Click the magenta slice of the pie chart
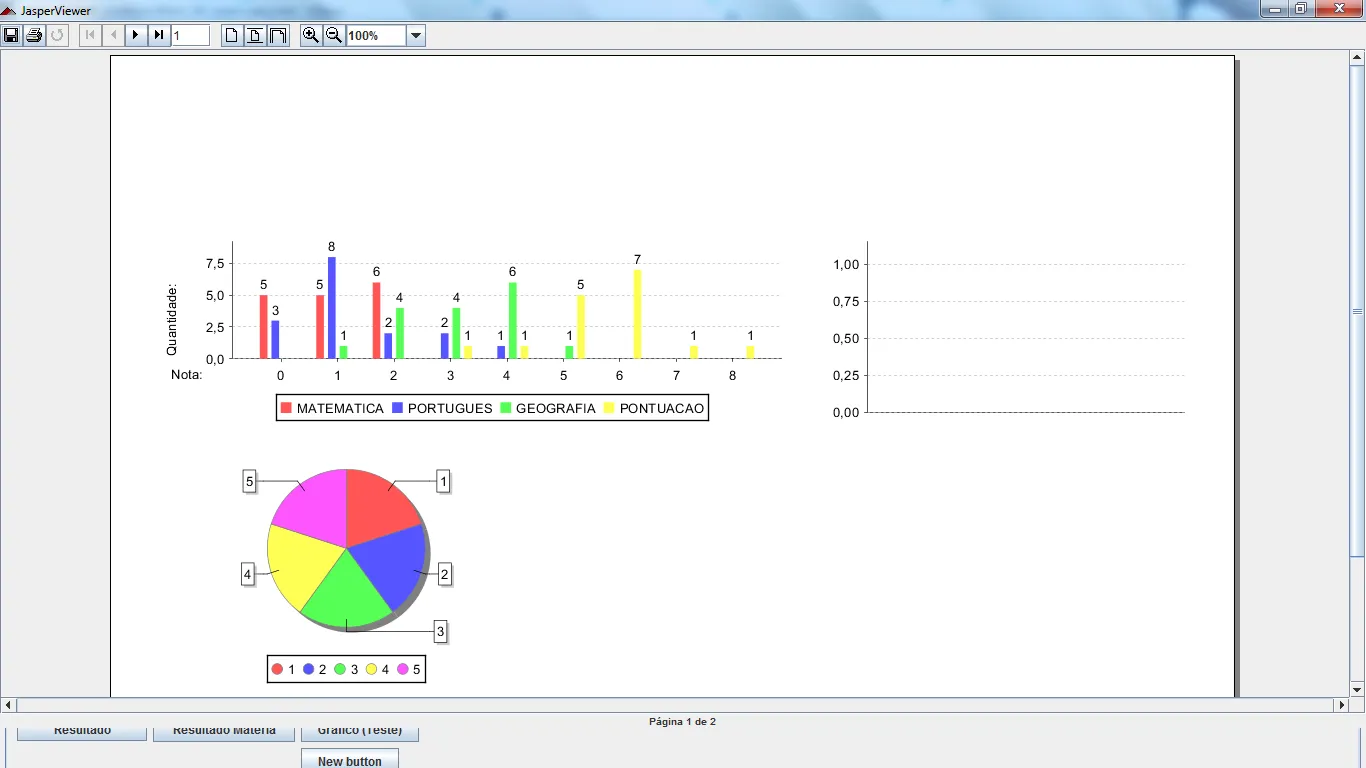 (x=315, y=508)
